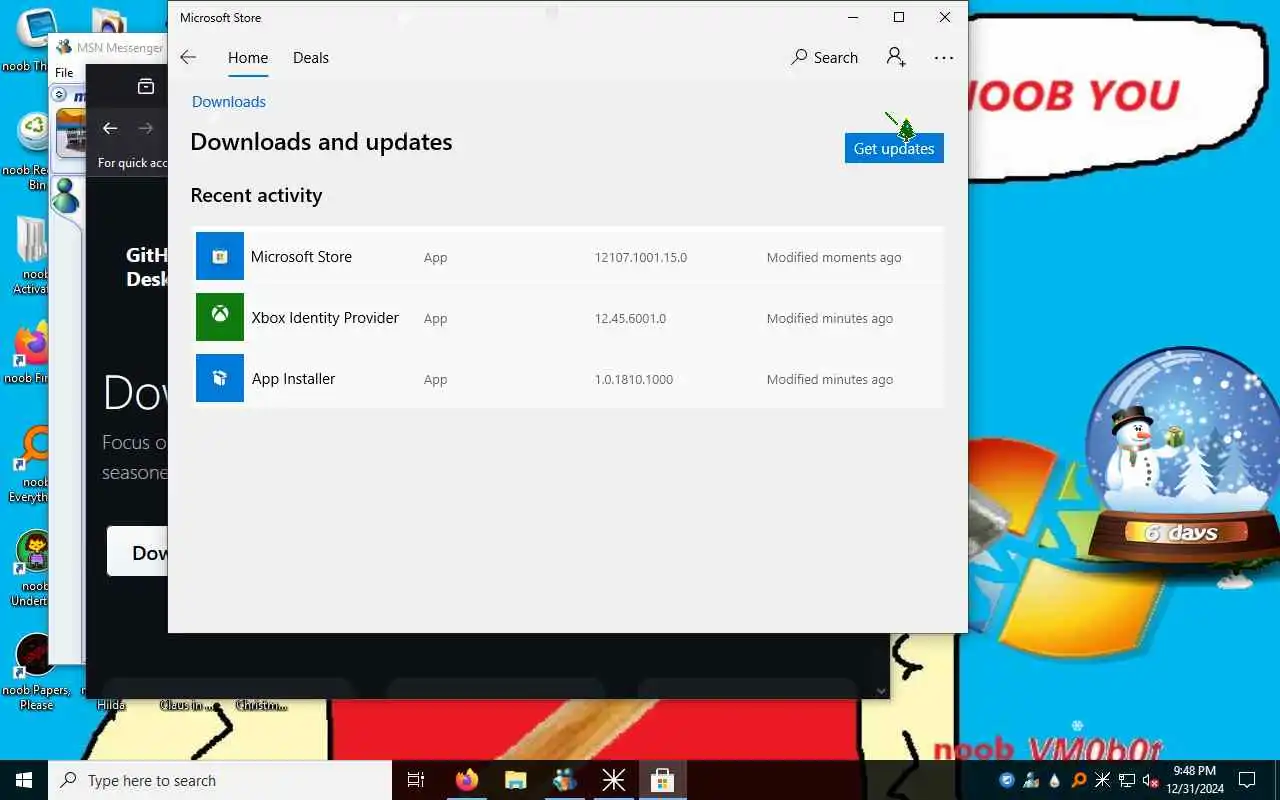Click the browser tab overview icon behind Store
Image resolution: width=1280 pixels, height=800 pixels.
(146, 86)
